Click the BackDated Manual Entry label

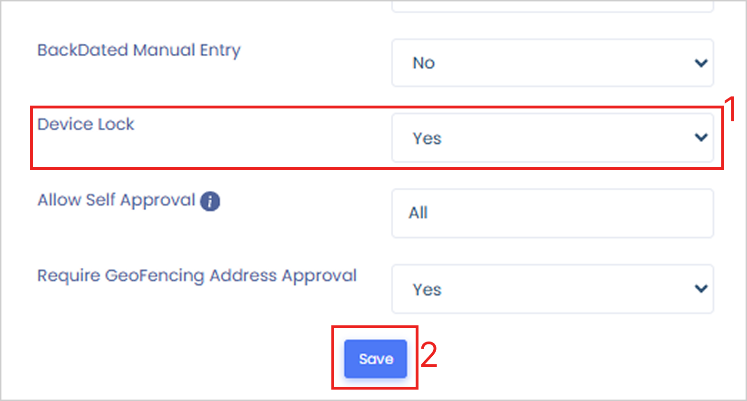[x=139, y=50]
